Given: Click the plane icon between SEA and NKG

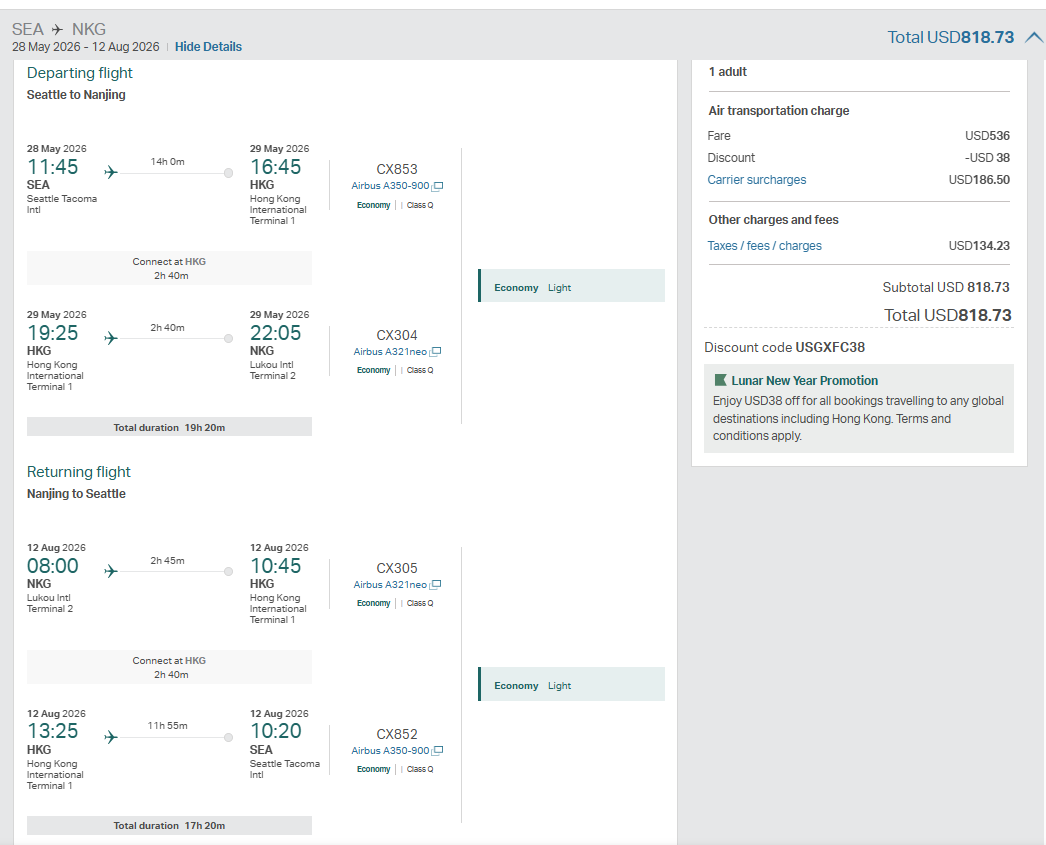Looking at the screenshot, I should (58, 30).
